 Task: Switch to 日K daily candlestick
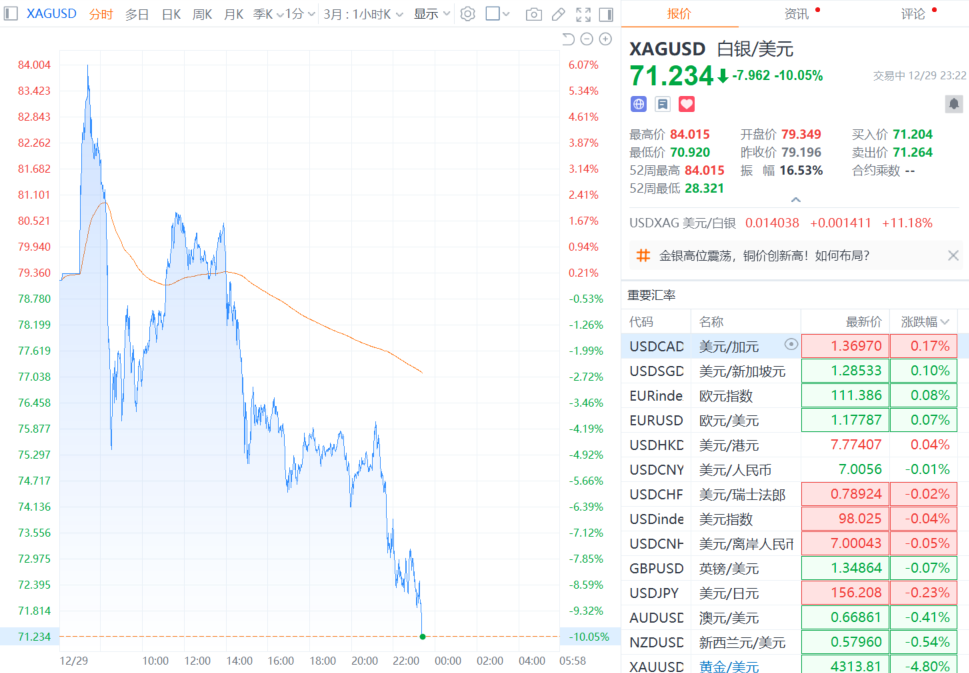coord(171,14)
